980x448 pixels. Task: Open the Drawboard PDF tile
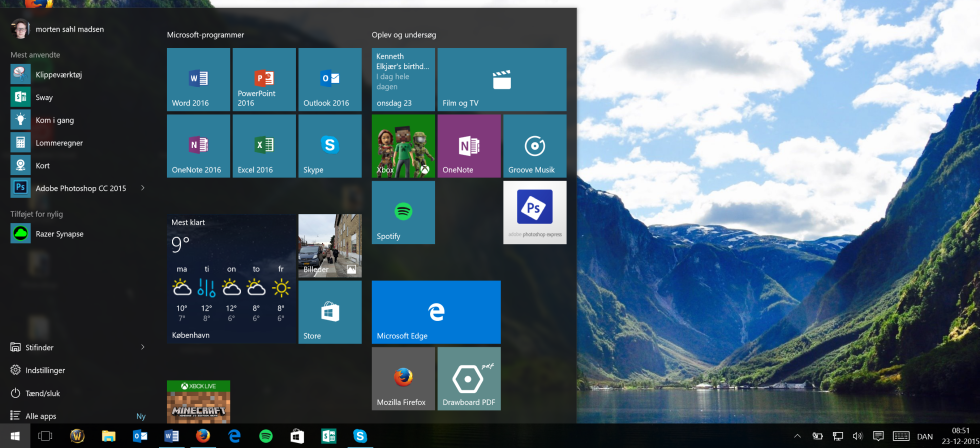[469, 379]
